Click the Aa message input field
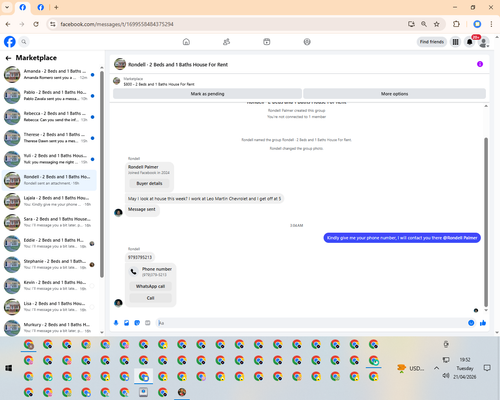 pyautogui.click(x=312, y=323)
